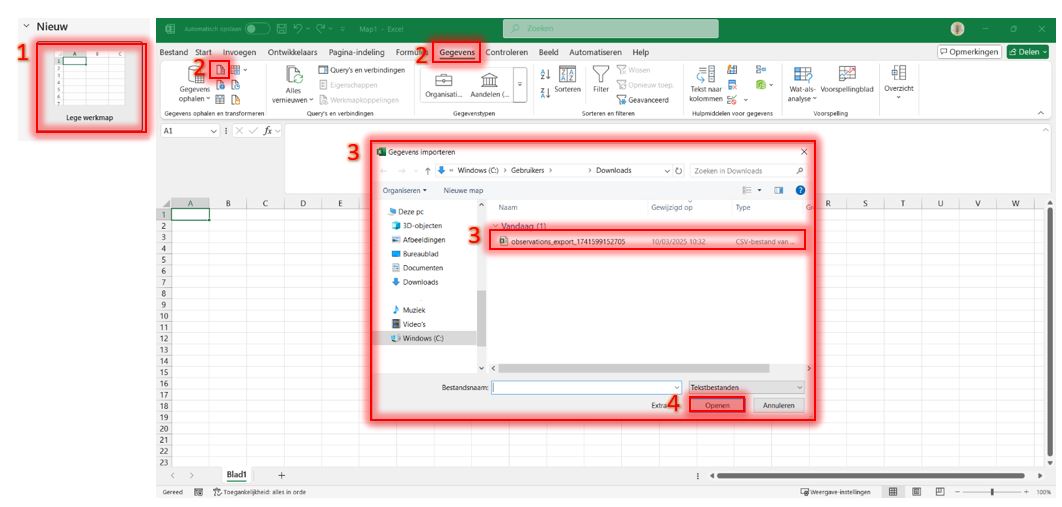This screenshot has width=1062, height=507.
Task: Switch to the Ontwikkelaars tab
Action: [293, 52]
